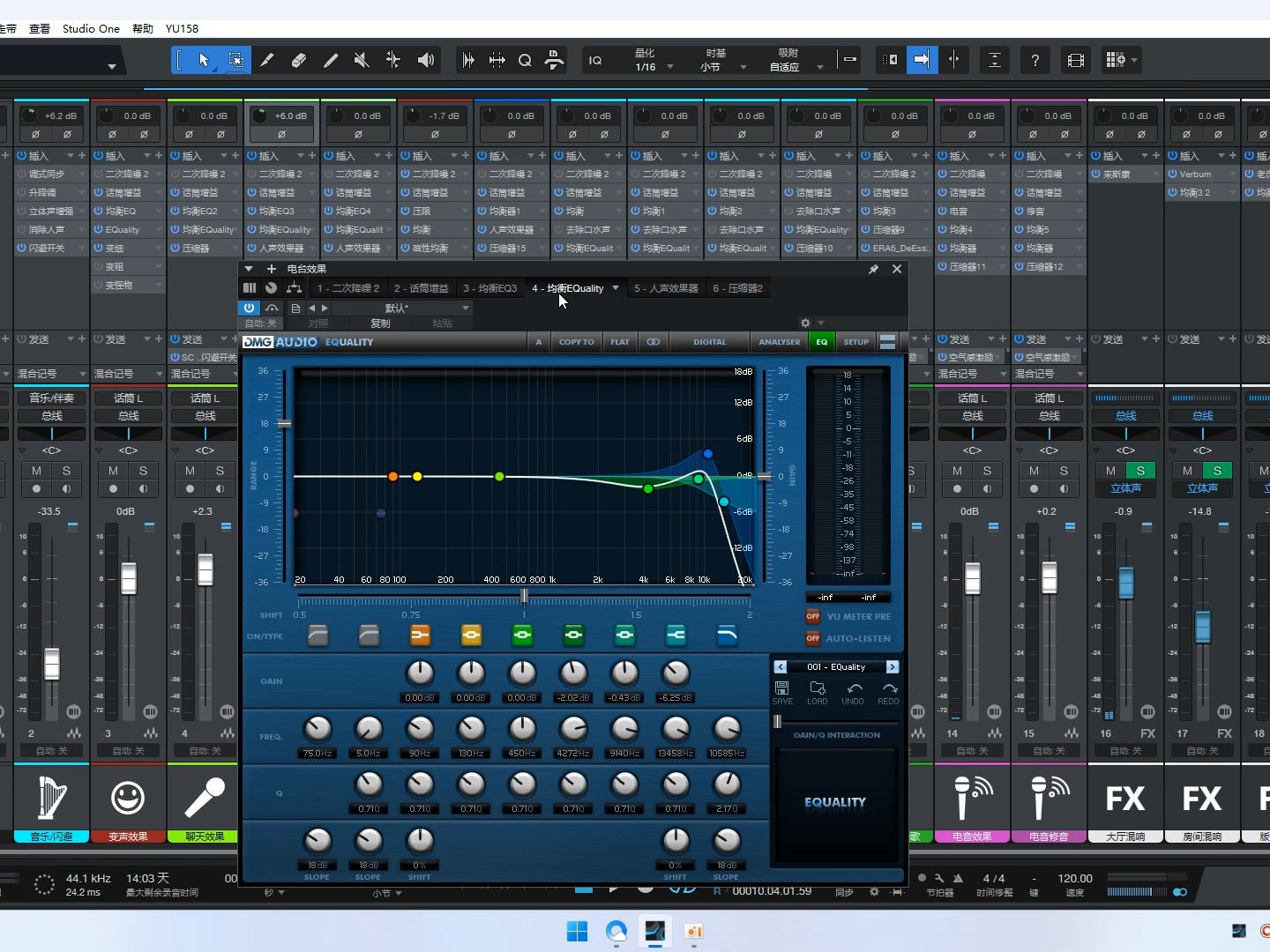Image resolution: width=1270 pixels, height=952 pixels.
Task: Turn on VU METER PRE switch
Action: (x=813, y=616)
